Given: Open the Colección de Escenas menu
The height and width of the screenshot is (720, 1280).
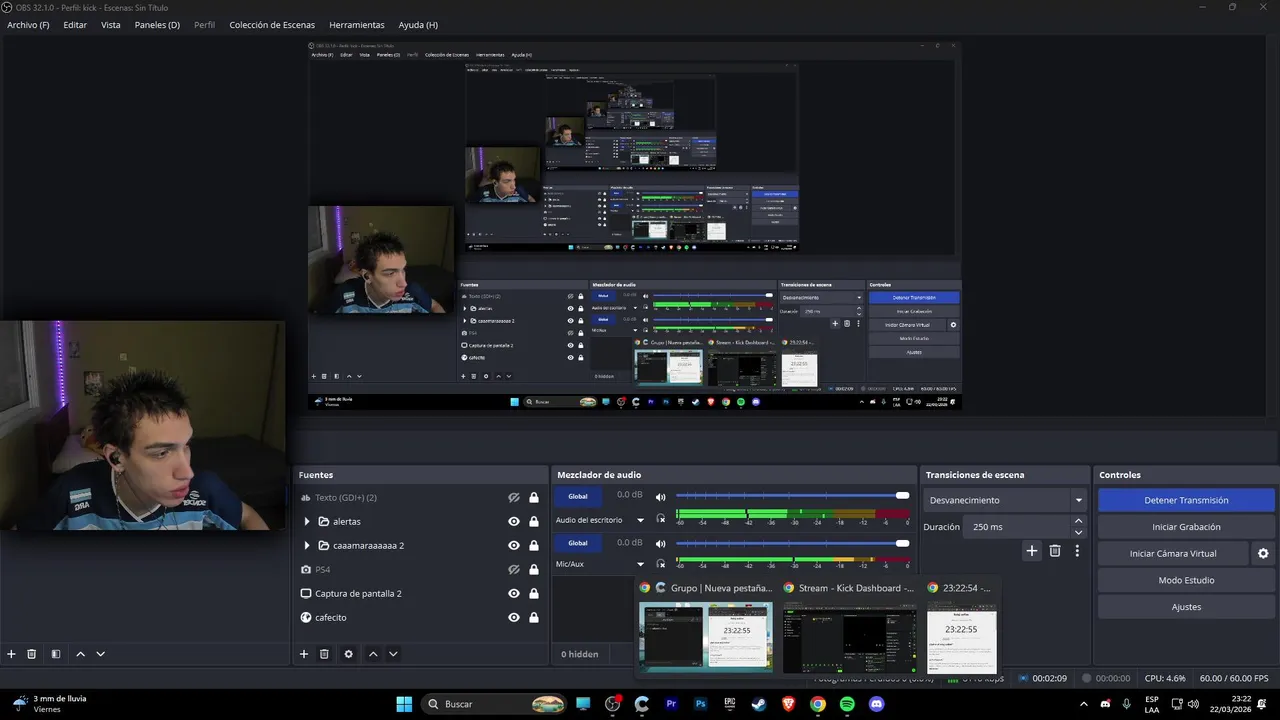Looking at the screenshot, I should point(272,25).
